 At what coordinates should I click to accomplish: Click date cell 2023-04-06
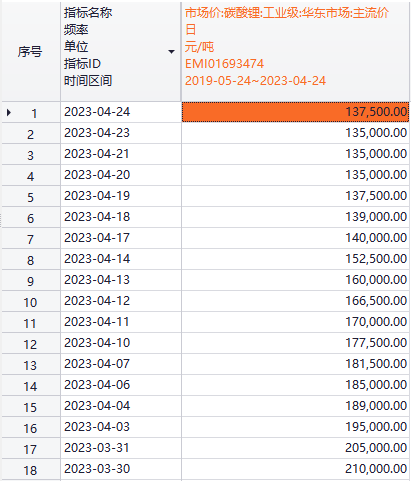click(x=121, y=385)
